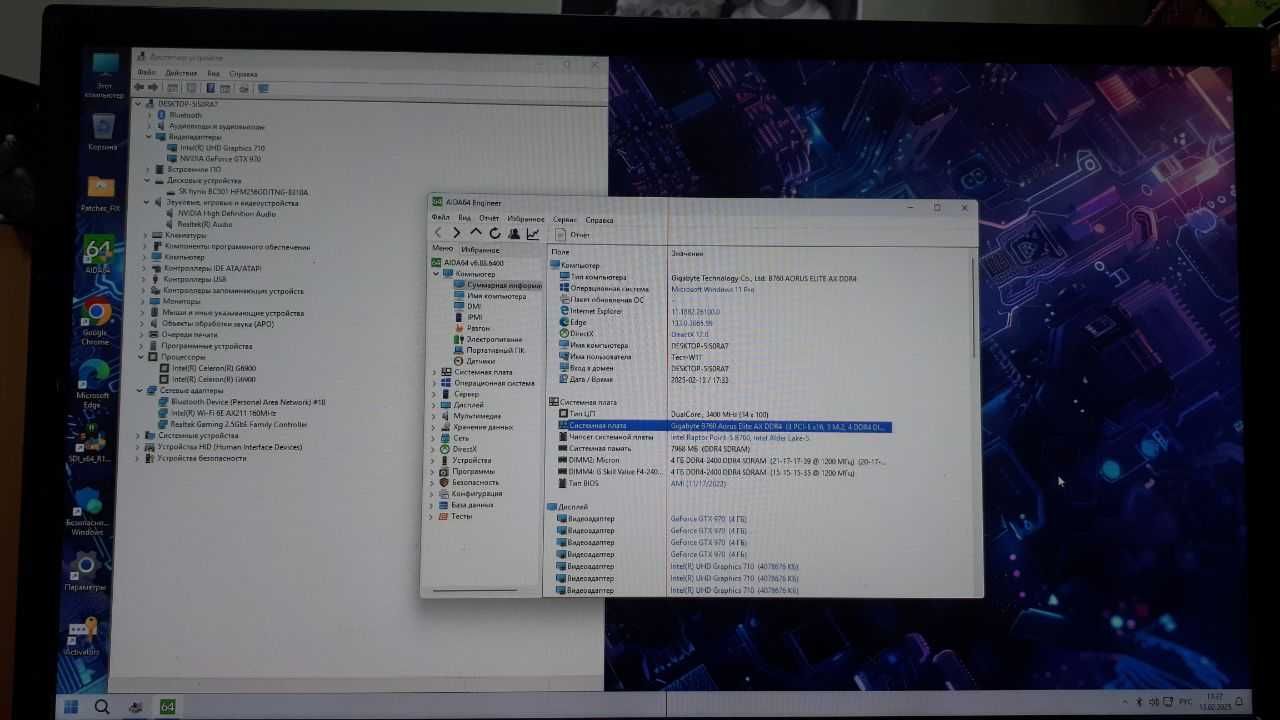
Task: Open the Избранное menu in AIDA64 menu bar
Action: pos(526,218)
